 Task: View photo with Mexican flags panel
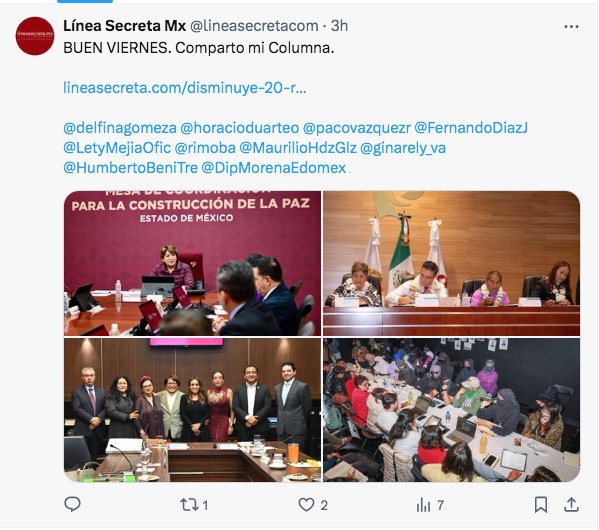[x=452, y=263]
